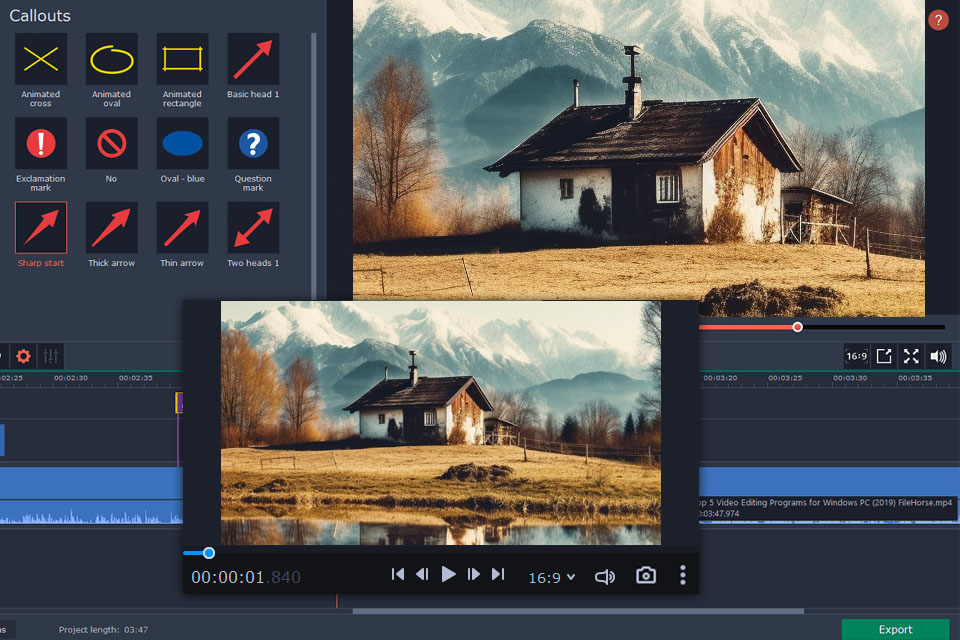
Task: Click the horizontal timeline scrollbar
Action: (578, 611)
